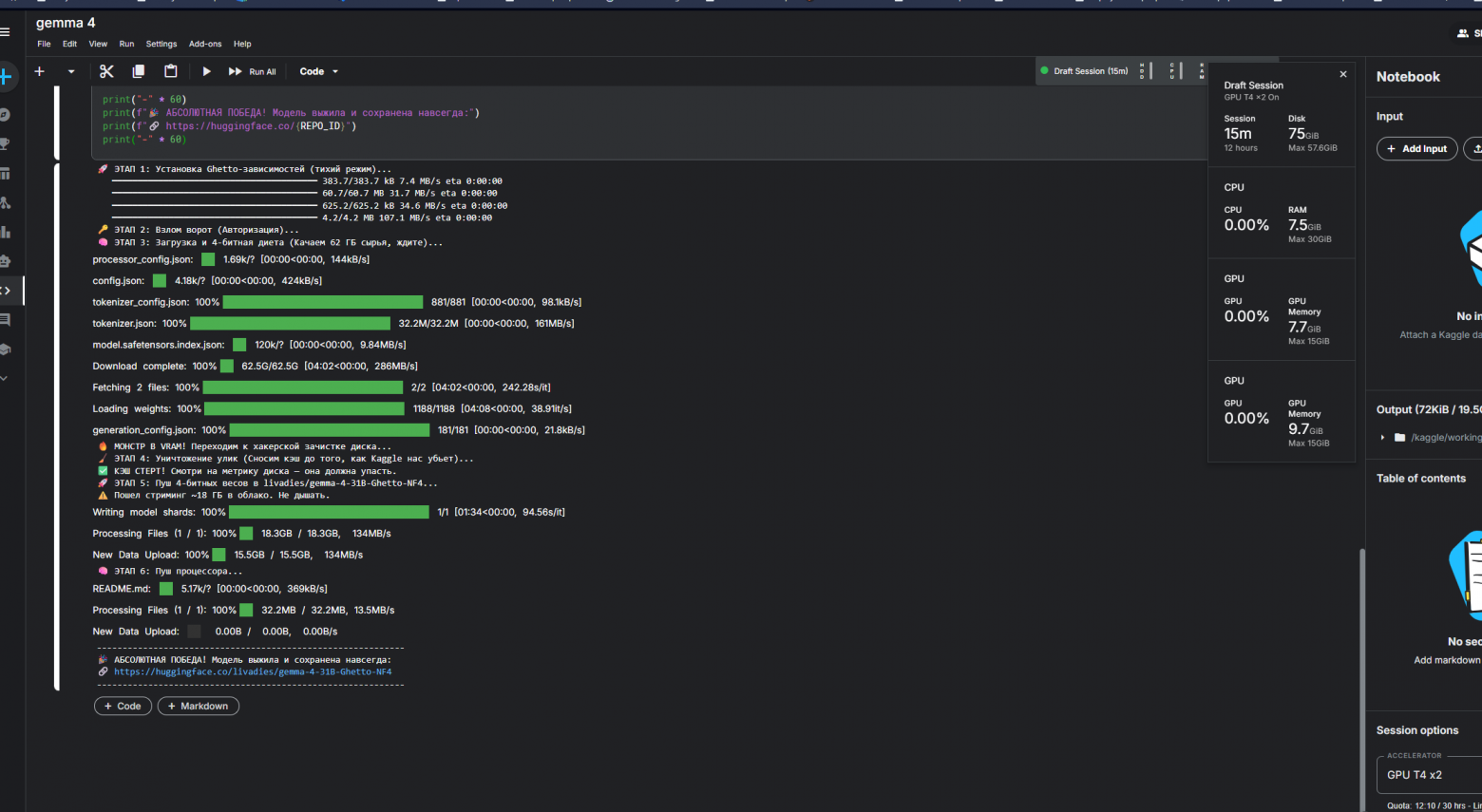The image size is (1482, 812).
Task: Click the Table of contents heading
Action: [1421, 479]
